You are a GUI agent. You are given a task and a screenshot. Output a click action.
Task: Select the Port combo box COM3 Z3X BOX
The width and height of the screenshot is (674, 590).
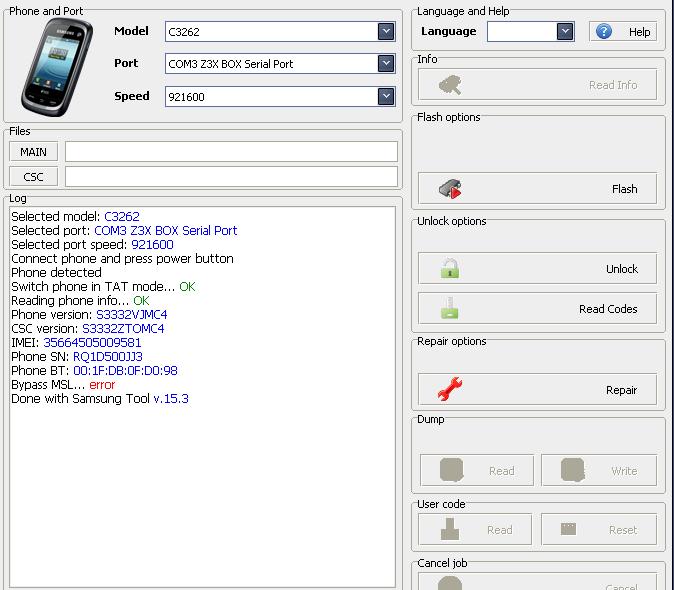coord(280,64)
